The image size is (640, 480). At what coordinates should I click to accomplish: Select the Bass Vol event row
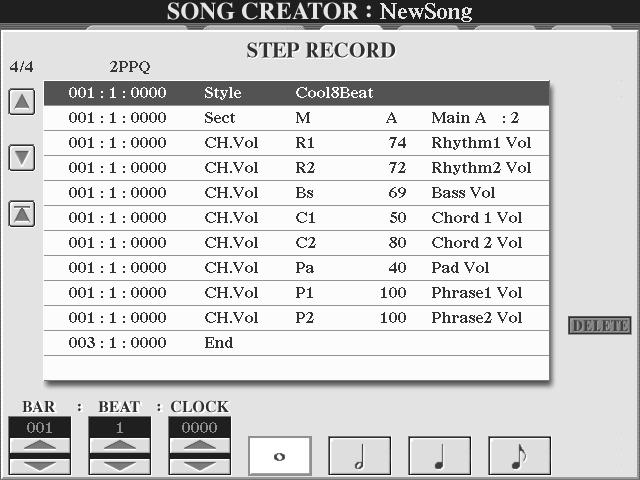[x=297, y=193]
